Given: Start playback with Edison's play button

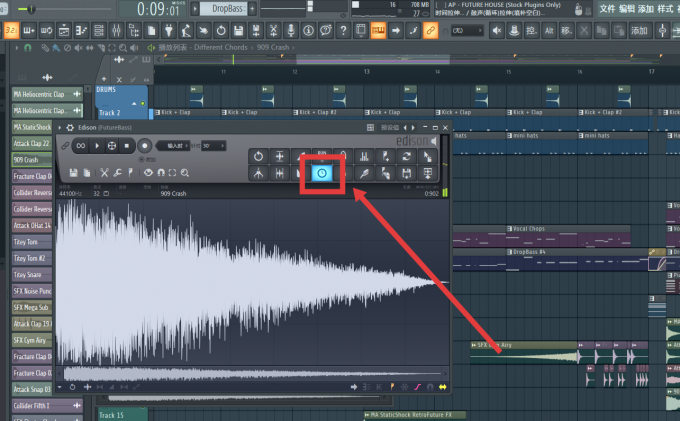Looking at the screenshot, I should pyautogui.click(x=97, y=146).
